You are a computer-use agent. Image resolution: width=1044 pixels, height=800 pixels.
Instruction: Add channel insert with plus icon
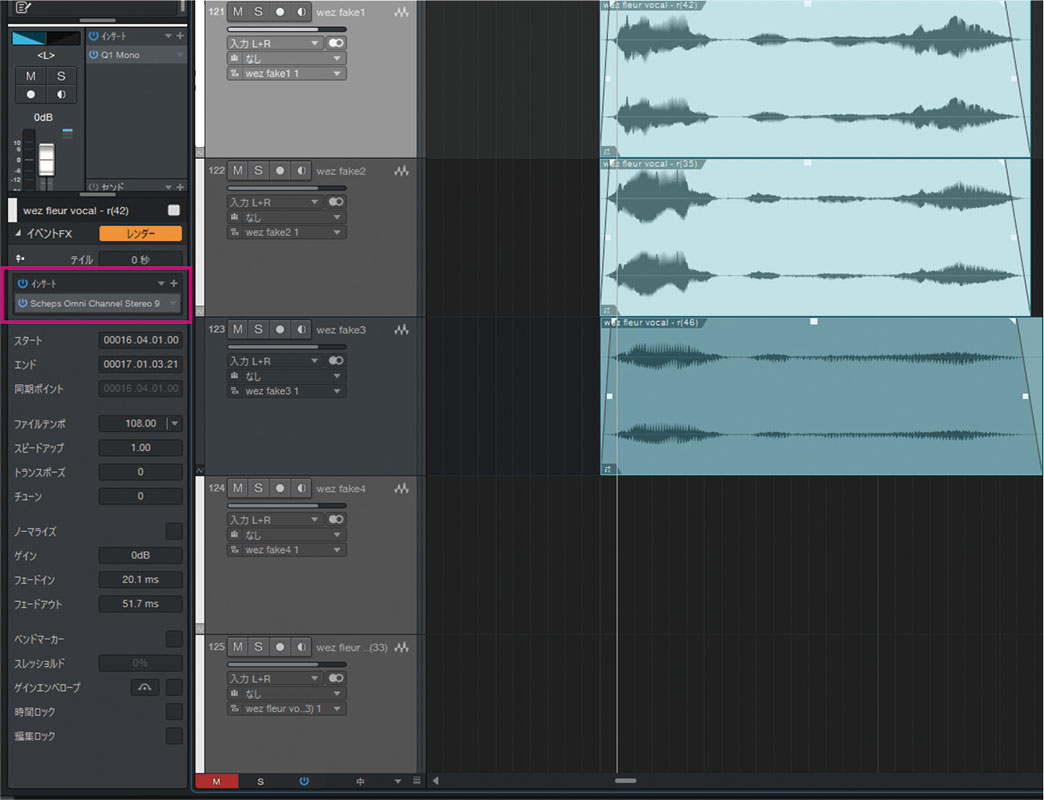180,36
